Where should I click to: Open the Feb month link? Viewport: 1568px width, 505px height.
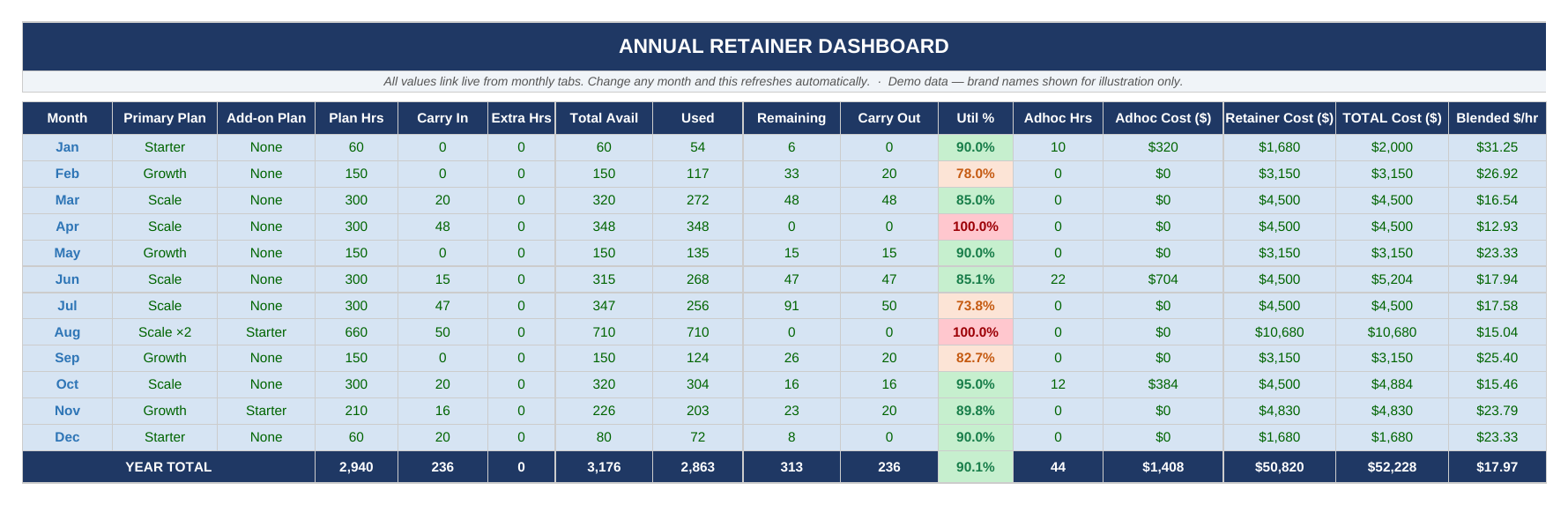tap(67, 174)
